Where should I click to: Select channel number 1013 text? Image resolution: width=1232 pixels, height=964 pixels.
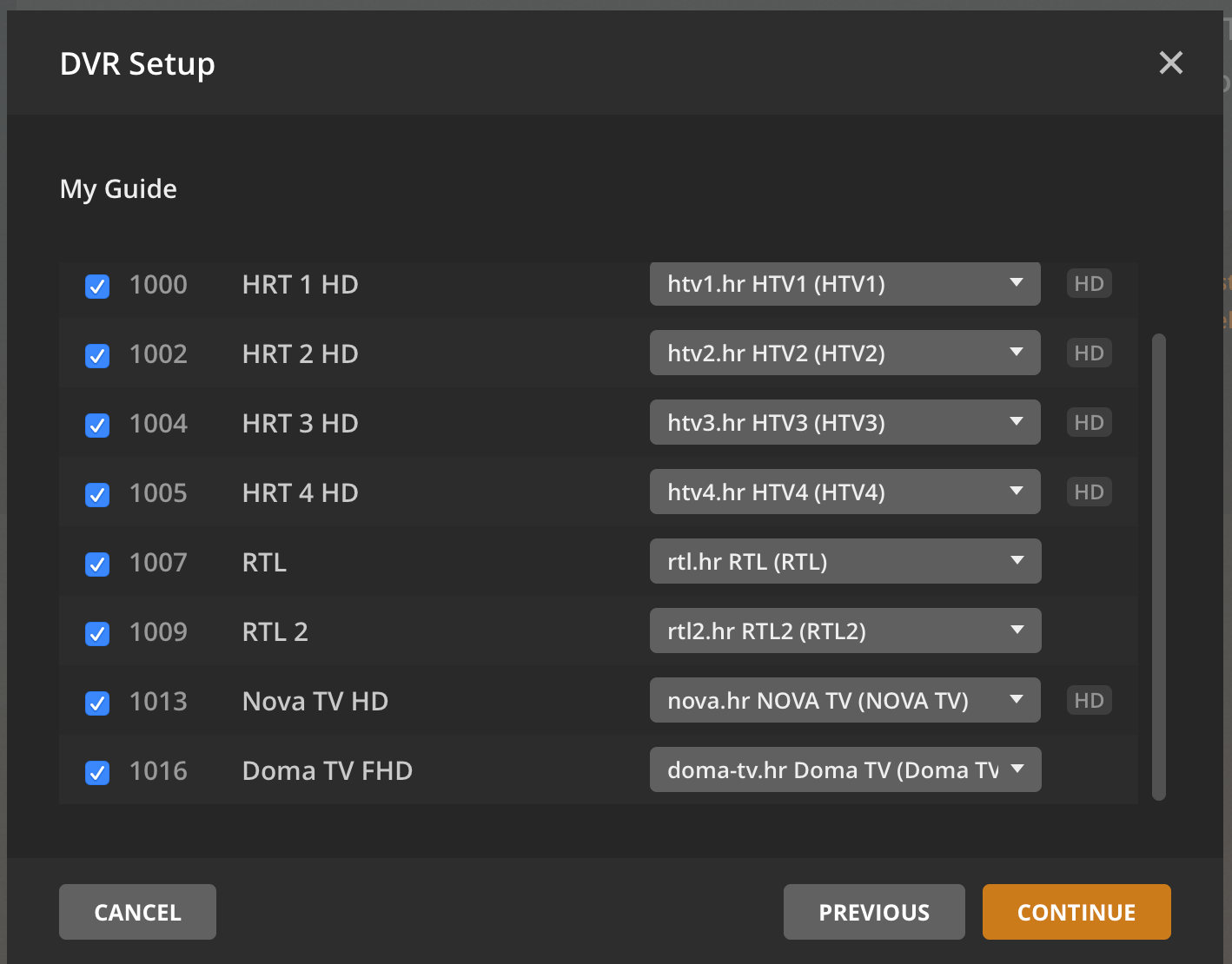(158, 702)
